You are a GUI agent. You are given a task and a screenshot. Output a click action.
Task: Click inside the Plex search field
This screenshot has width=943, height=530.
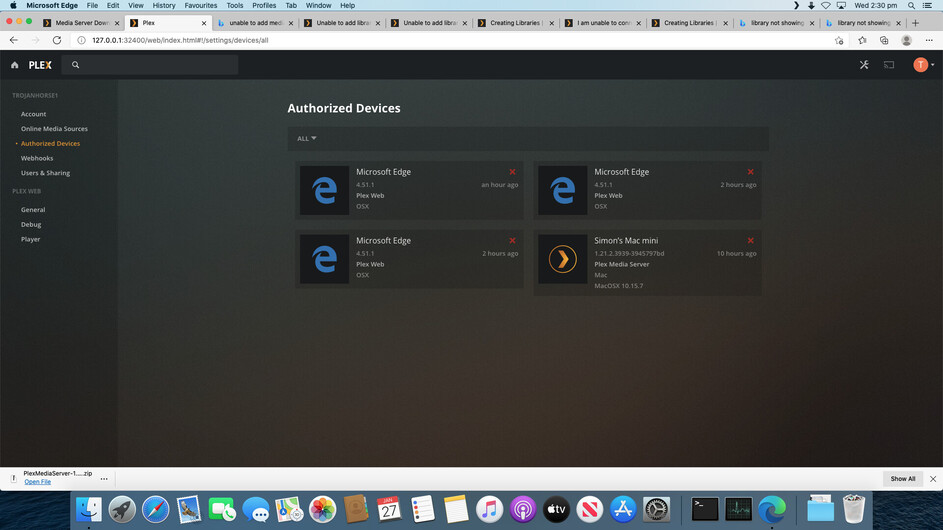(150, 65)
